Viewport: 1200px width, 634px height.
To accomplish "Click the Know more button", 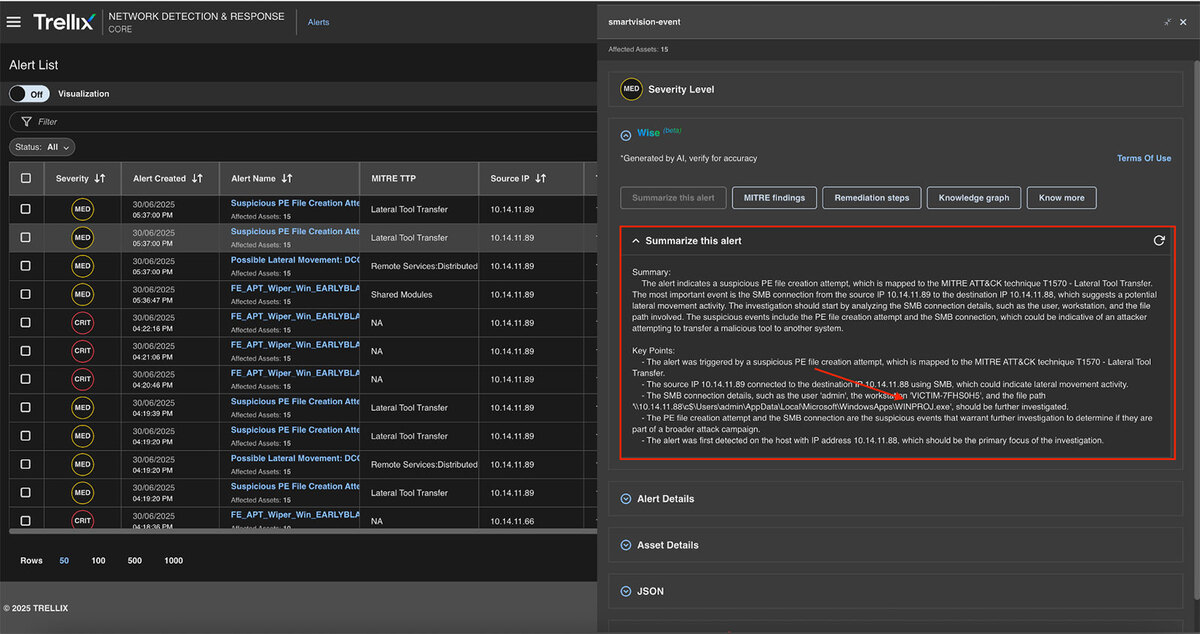I will coord(1062,198).
